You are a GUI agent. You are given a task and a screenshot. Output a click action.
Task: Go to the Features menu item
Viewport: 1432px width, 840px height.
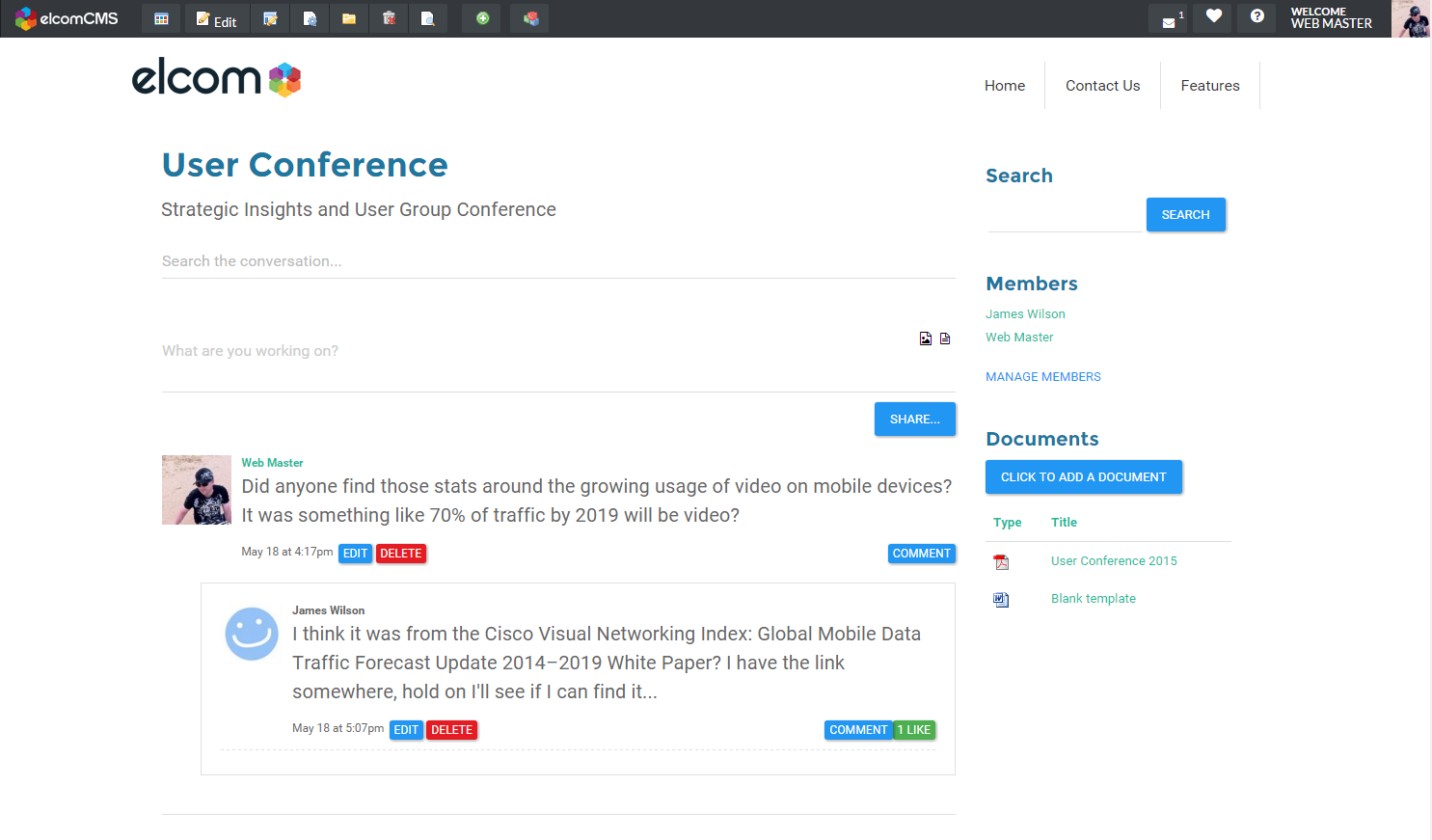click(1209, 86)
